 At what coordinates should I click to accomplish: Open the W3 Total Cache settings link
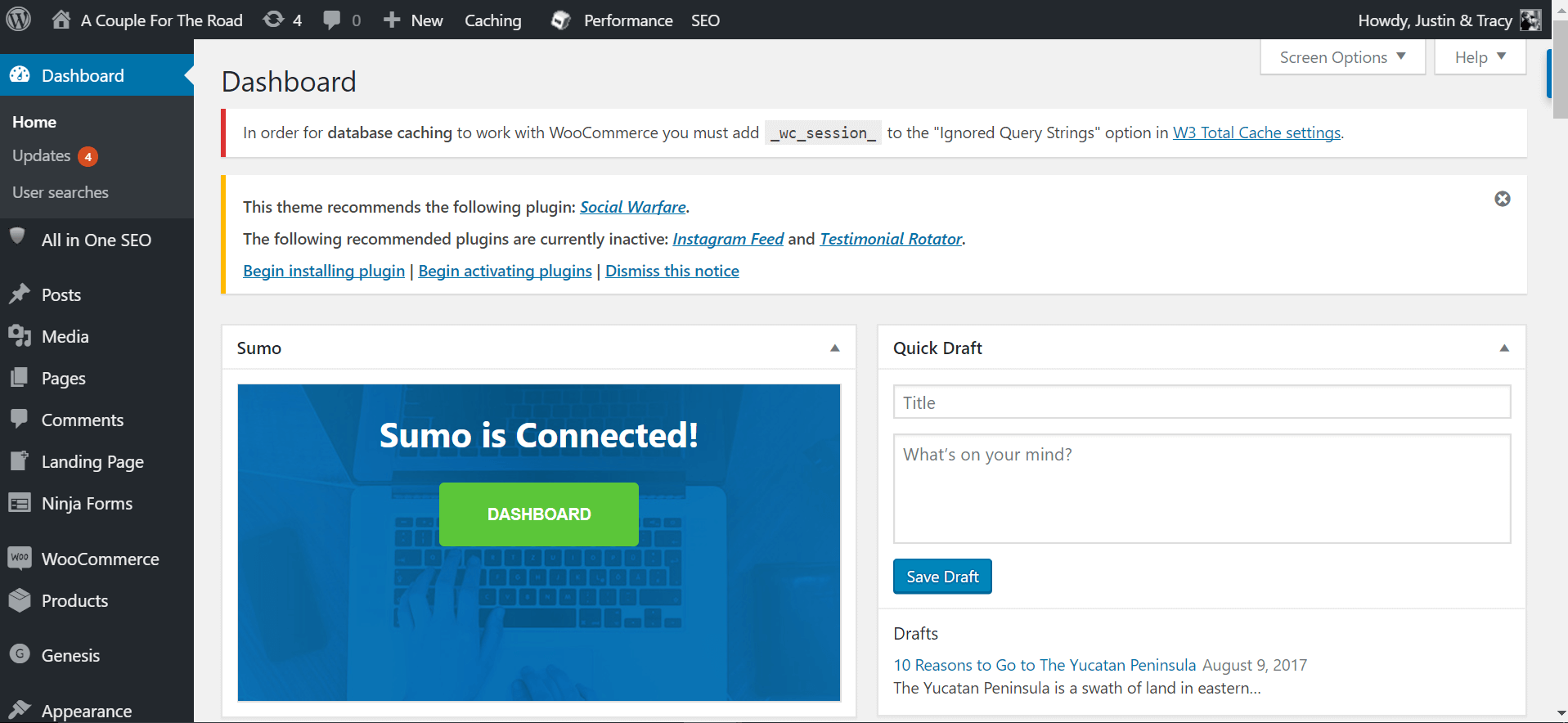[x=1256, y=132]
